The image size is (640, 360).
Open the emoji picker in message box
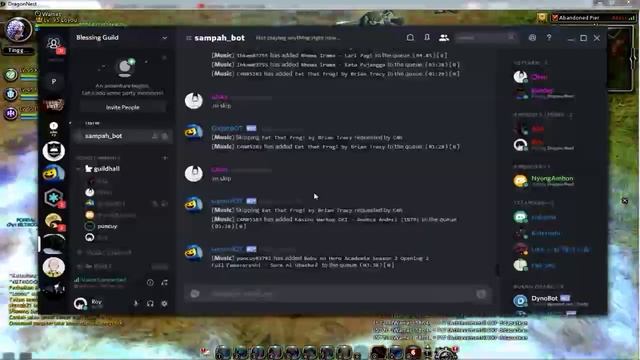pos(482,294)
